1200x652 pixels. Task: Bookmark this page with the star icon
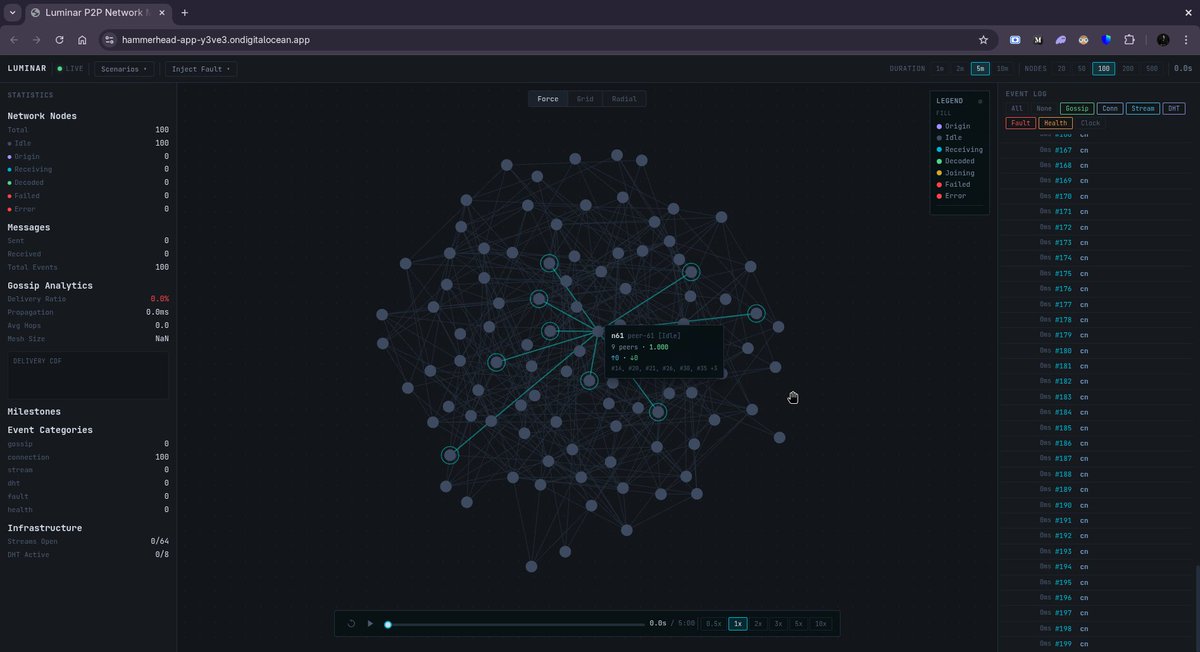click(983, 40)
